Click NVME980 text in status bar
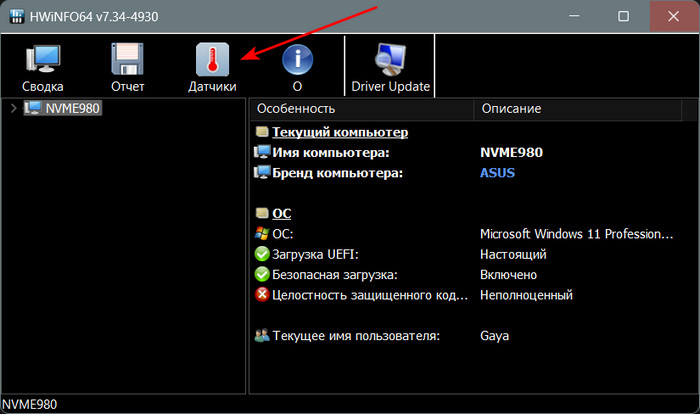 (29, 405)
